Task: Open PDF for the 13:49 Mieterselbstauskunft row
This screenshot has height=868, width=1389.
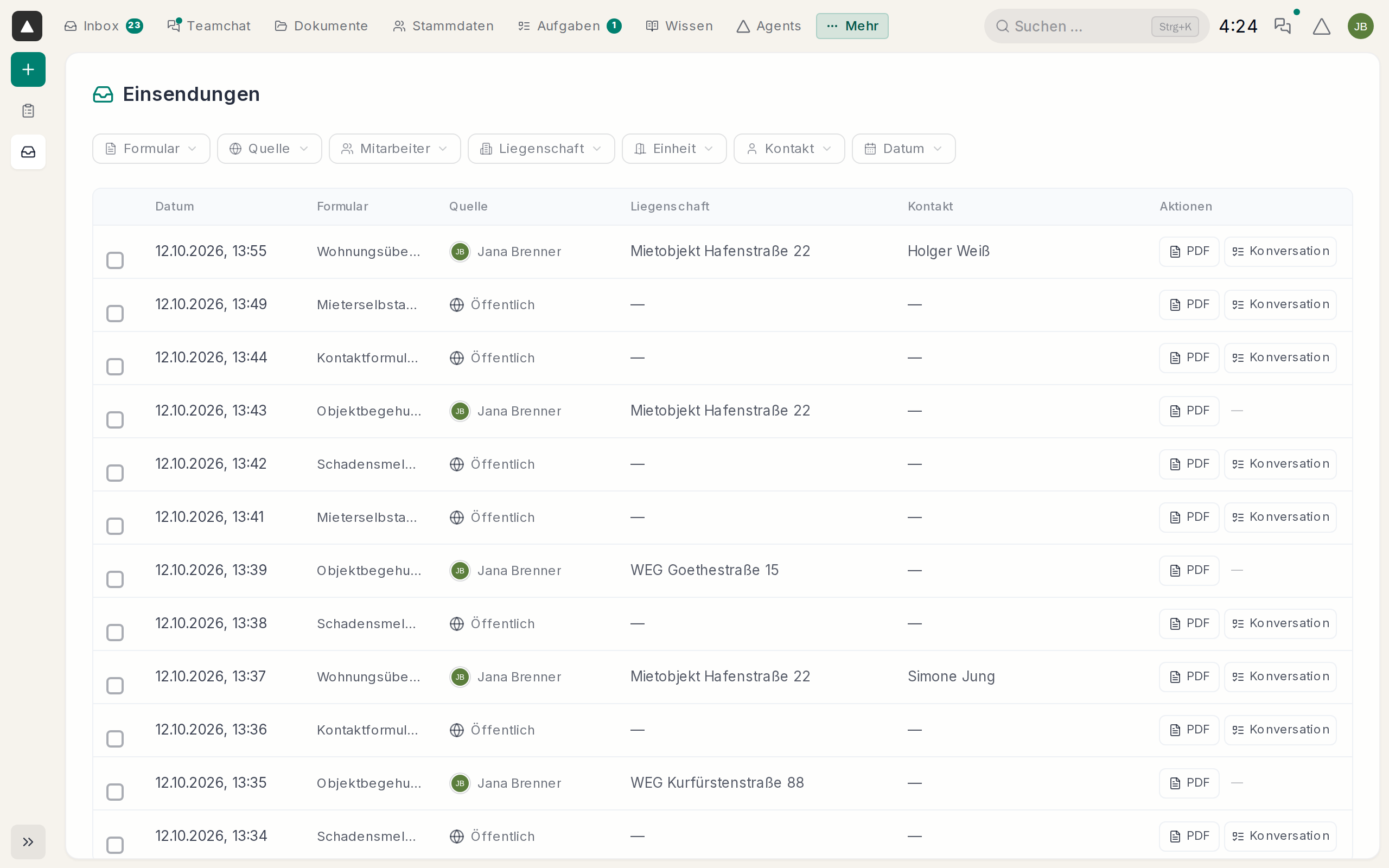Action: point(1189,304)
